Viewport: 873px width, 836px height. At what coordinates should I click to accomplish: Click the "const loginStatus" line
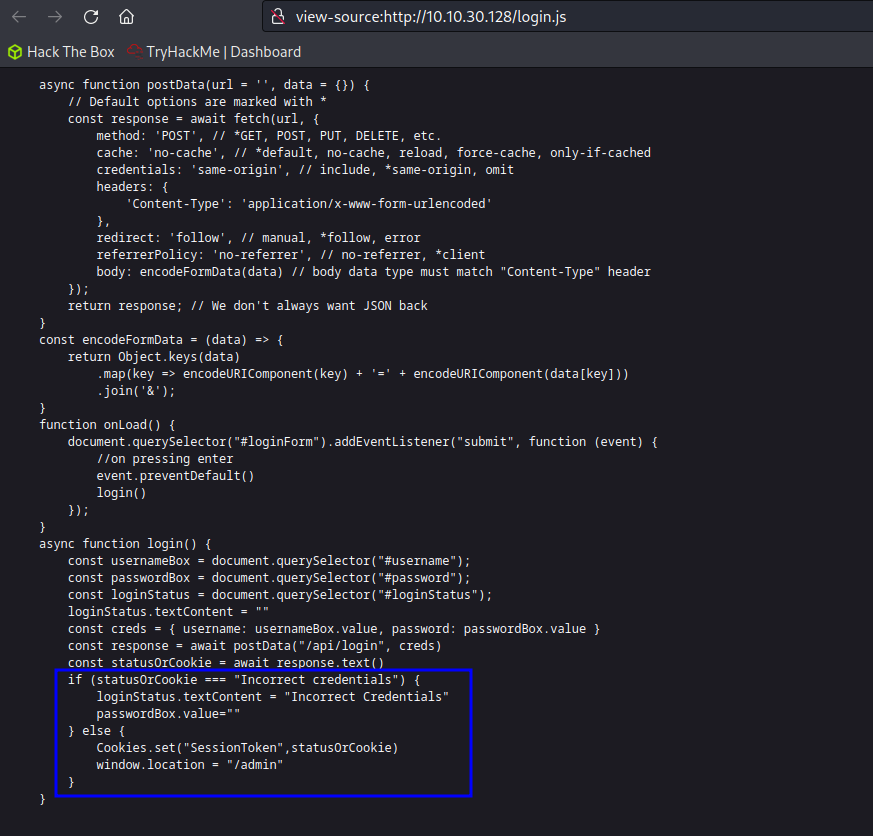point(280,594)
